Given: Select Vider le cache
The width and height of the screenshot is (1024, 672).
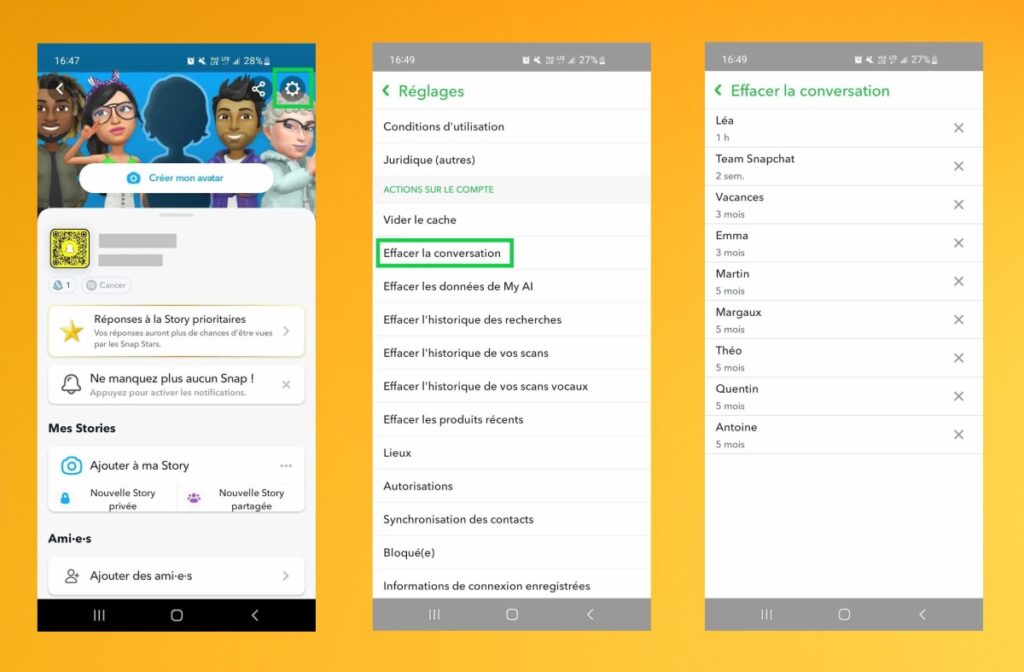Looking at the screenshot, I should (x=511, y=220).
